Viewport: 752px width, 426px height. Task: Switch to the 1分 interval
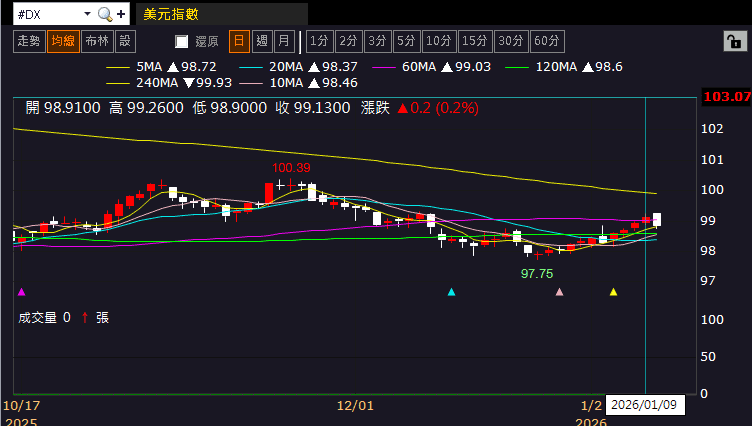click(319, 41)
